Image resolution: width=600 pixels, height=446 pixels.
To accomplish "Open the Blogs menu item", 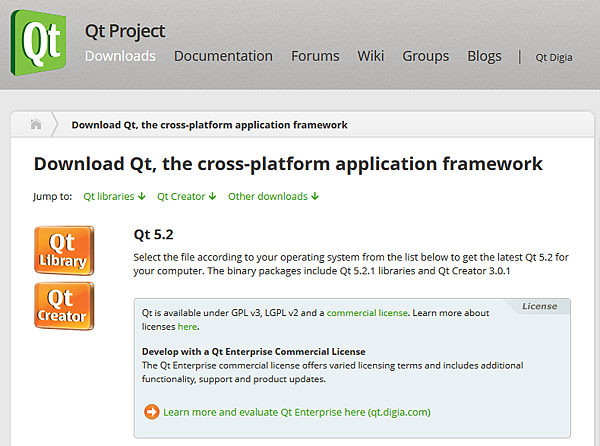I will 484,57.
